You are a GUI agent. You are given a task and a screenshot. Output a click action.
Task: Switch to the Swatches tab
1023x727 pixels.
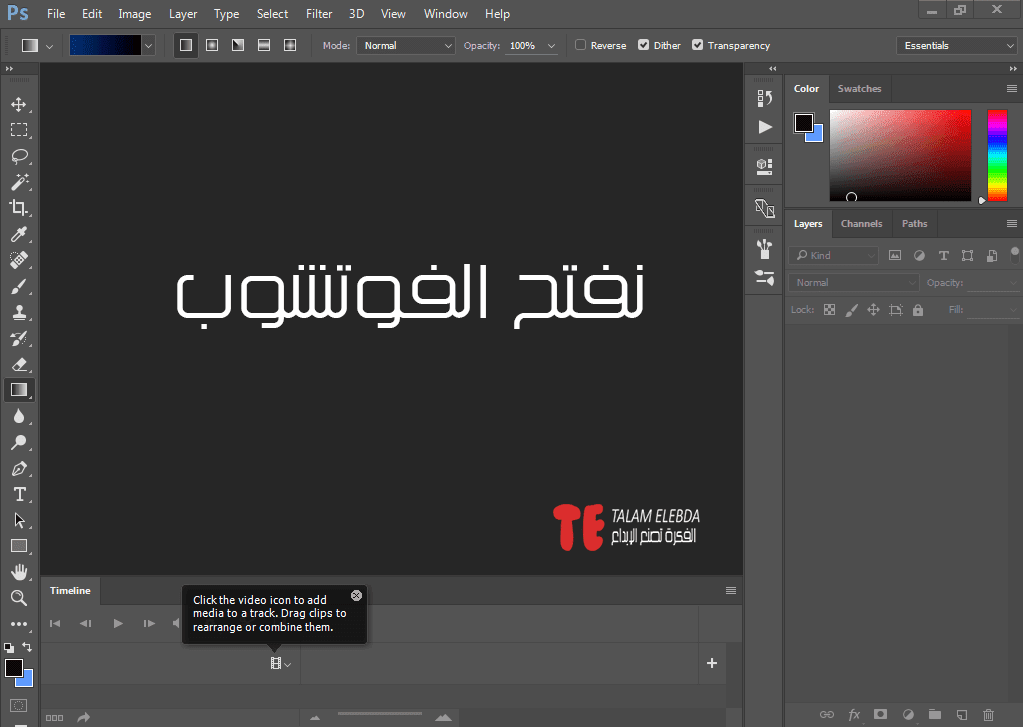pyautogui.click(x=859, y=89)
